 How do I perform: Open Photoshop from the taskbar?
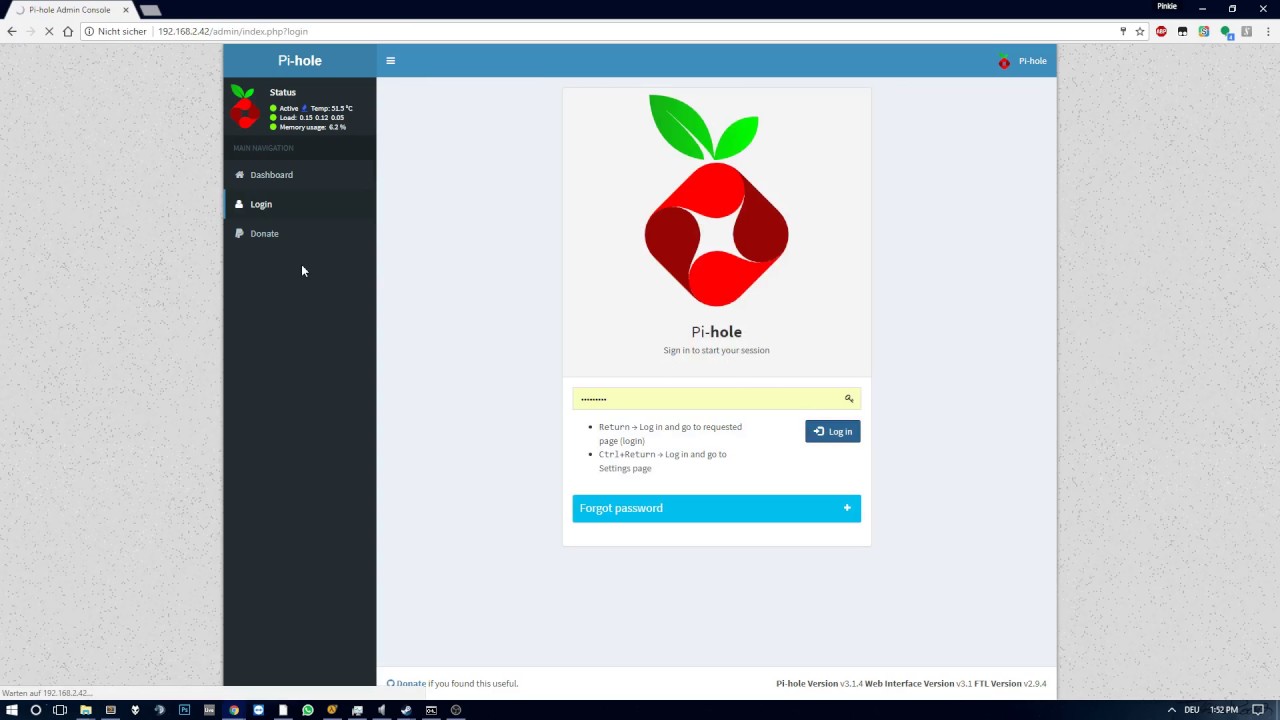point(184,710)
